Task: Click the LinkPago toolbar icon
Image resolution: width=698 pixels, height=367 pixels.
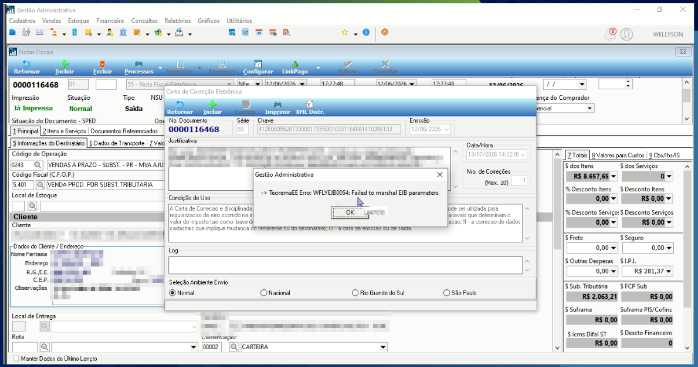Action: [x=295, y=67]
